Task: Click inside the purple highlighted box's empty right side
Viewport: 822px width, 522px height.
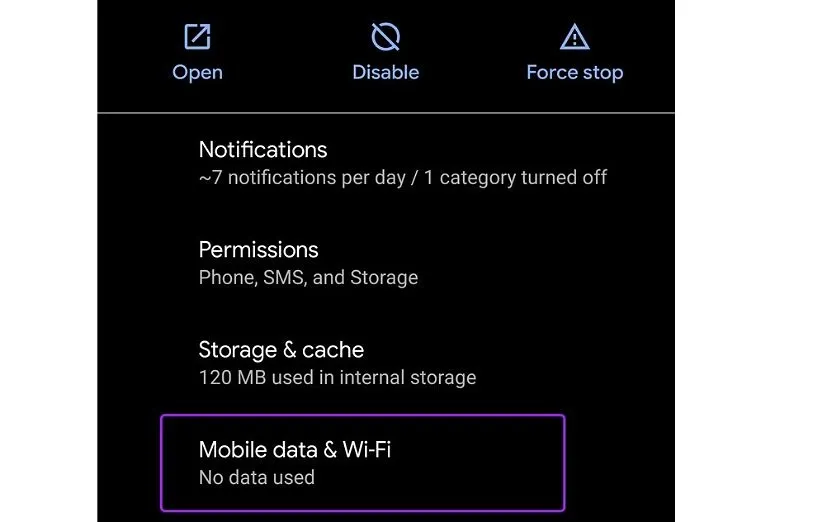Action: click(490, 462)
